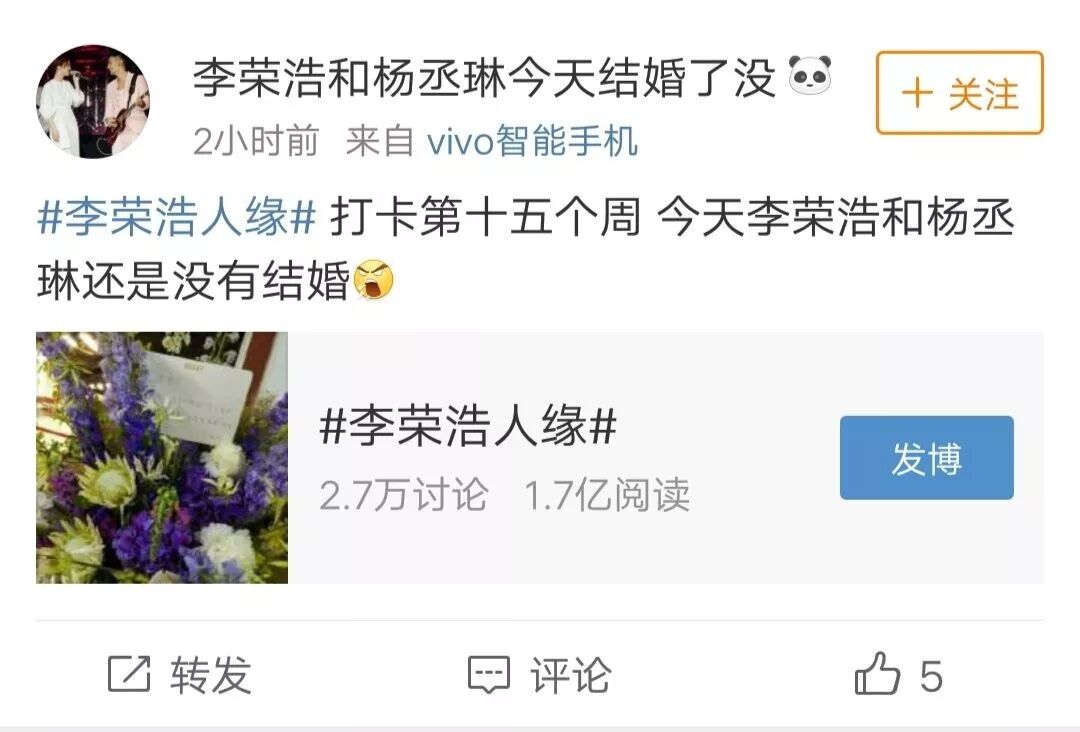Tap the repost arrow icon
This screenshot has width=1080, height=732.
(x=129, y=674)
